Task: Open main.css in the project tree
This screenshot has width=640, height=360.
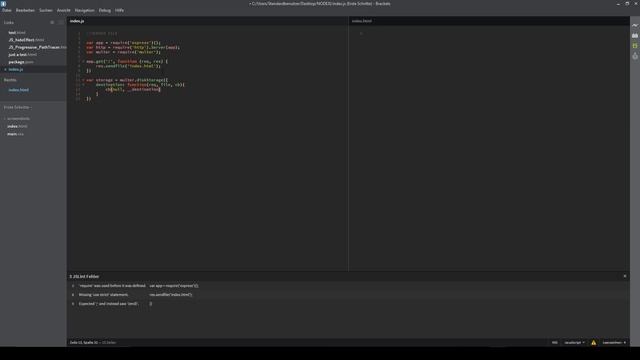Action: point(15,134)
